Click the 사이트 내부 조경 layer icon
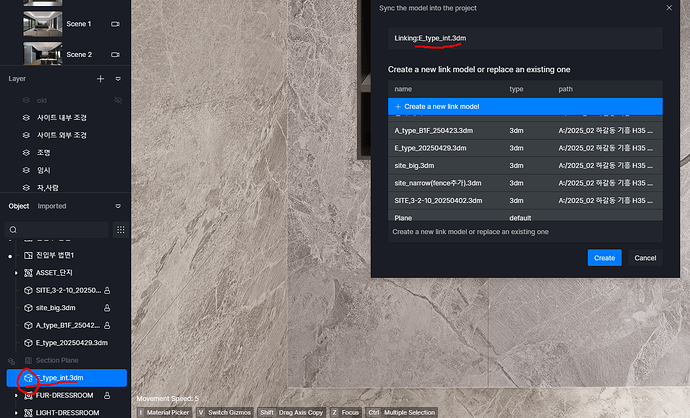Screen dimensions: 690x418 pyautogui.click(x=26, y=117)
